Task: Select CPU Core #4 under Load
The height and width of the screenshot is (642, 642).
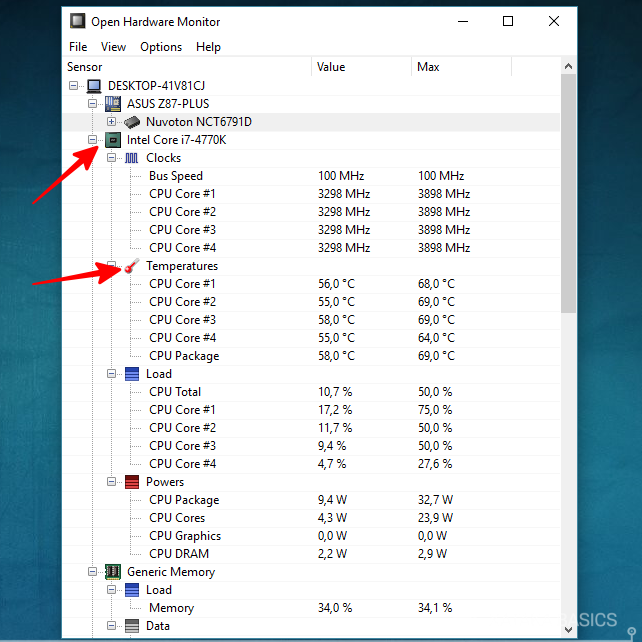Action: pyautogui.click(x=311, y=464)
